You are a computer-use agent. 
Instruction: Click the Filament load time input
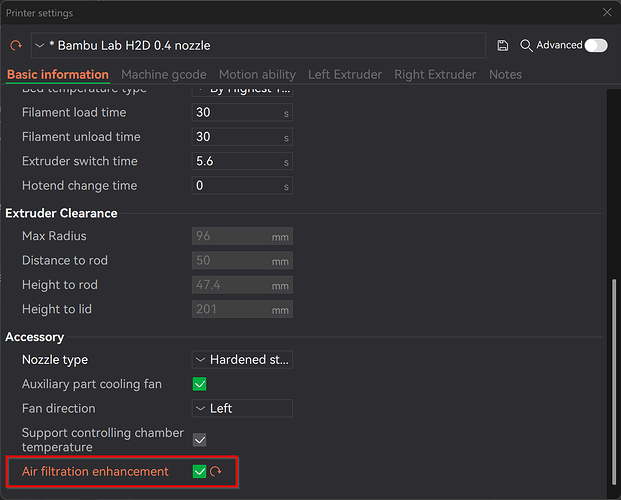click(x=242, y=113)
